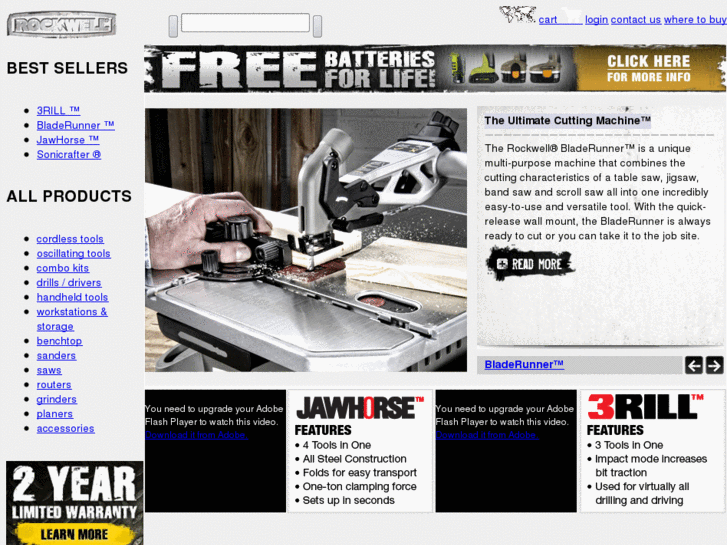Go to the benchtop category

[59, 341]
